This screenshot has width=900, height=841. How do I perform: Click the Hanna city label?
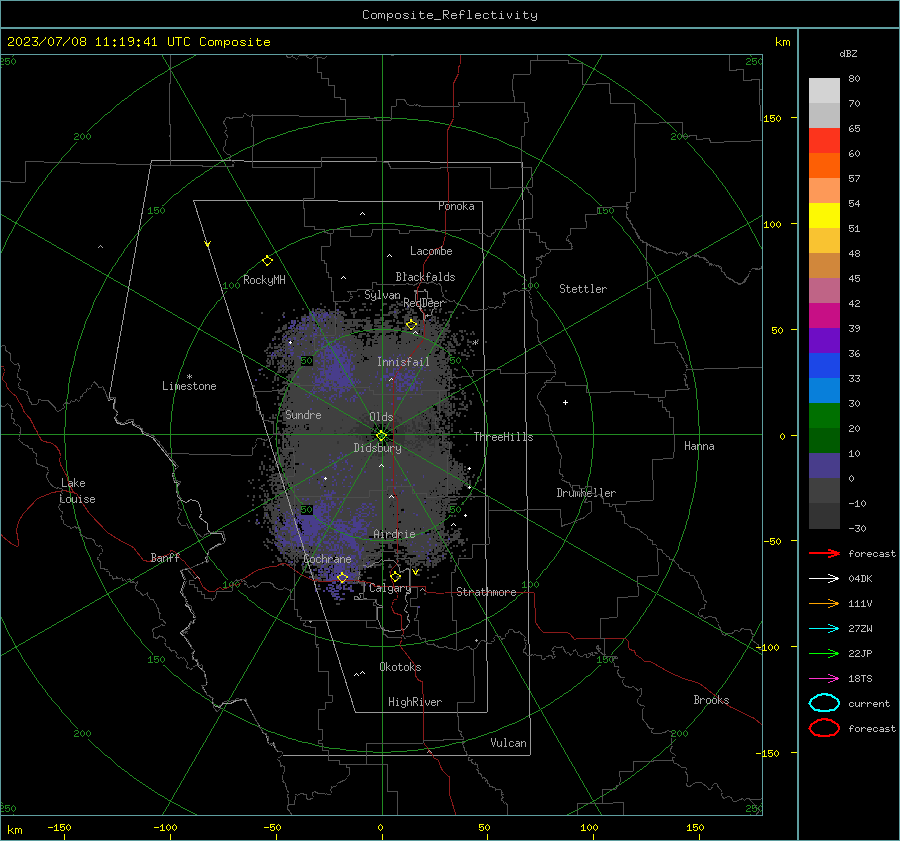coord(699,446)
